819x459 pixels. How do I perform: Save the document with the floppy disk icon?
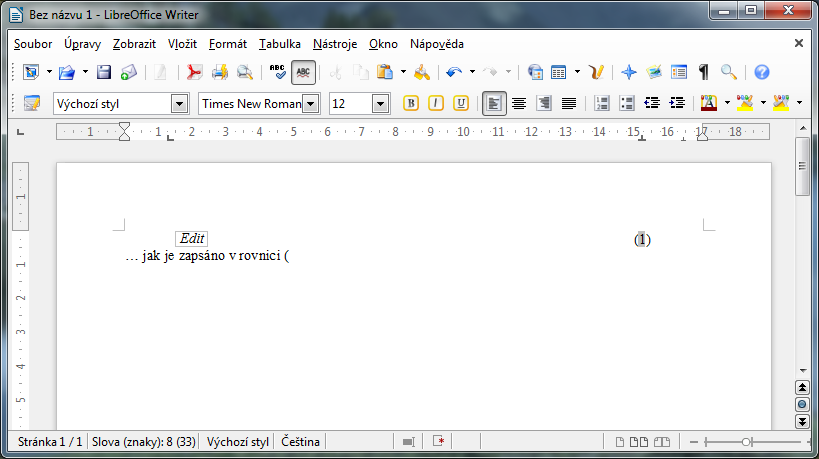pos(103,72)
